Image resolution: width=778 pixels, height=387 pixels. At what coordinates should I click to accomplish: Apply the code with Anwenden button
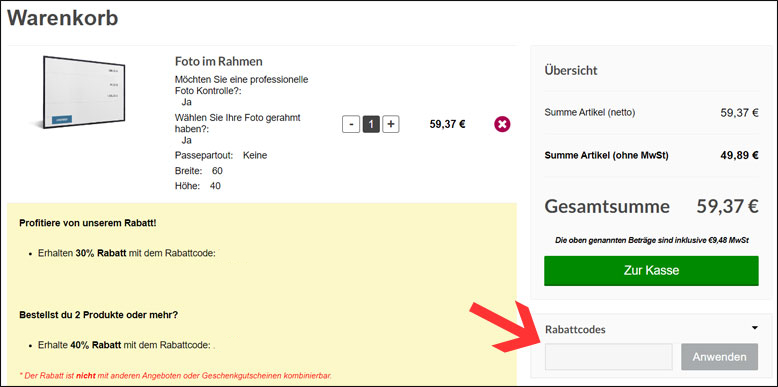[x=719, y=357]
